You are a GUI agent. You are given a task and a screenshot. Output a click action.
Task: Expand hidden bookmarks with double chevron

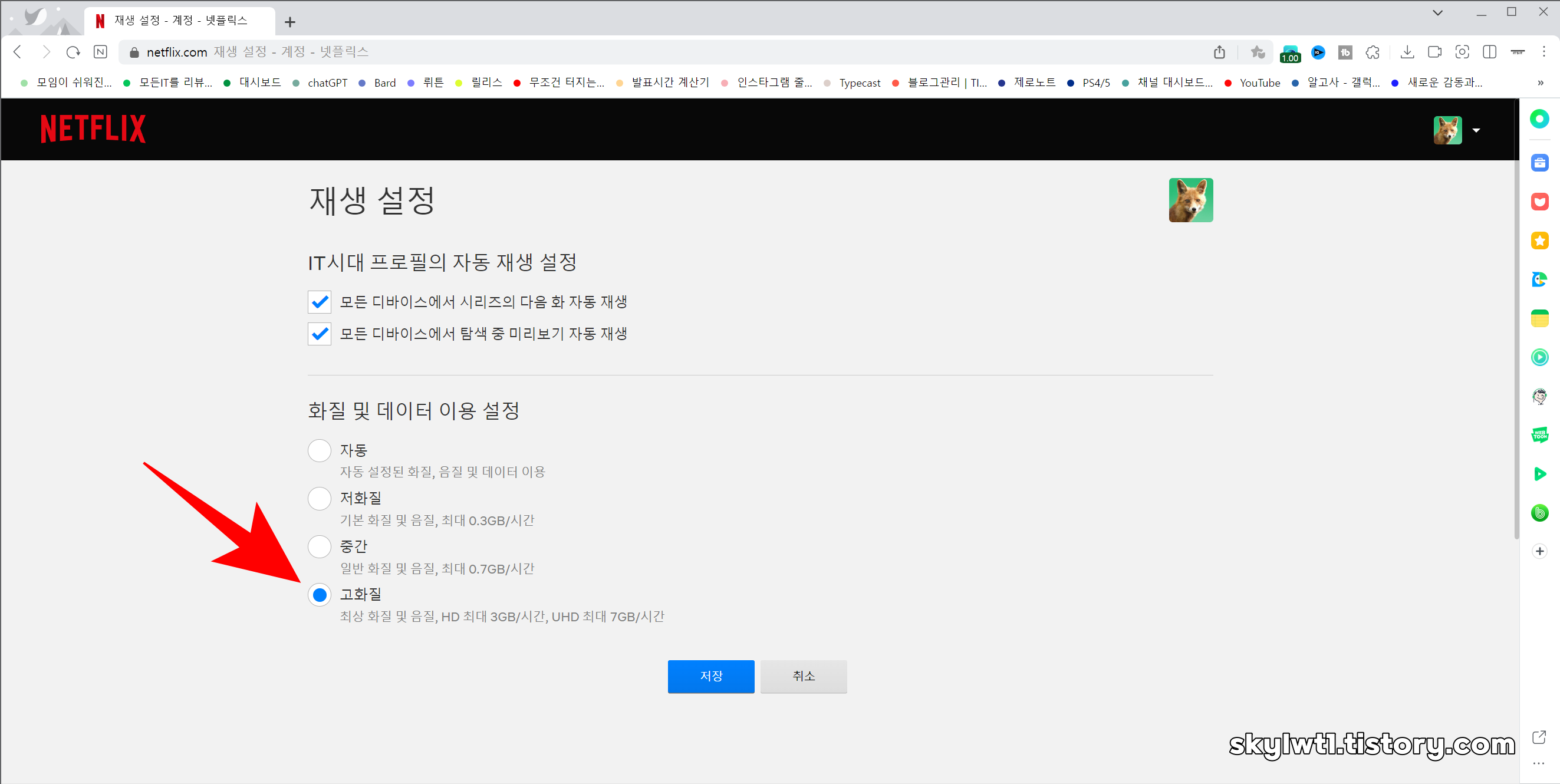pos(1541,83)
